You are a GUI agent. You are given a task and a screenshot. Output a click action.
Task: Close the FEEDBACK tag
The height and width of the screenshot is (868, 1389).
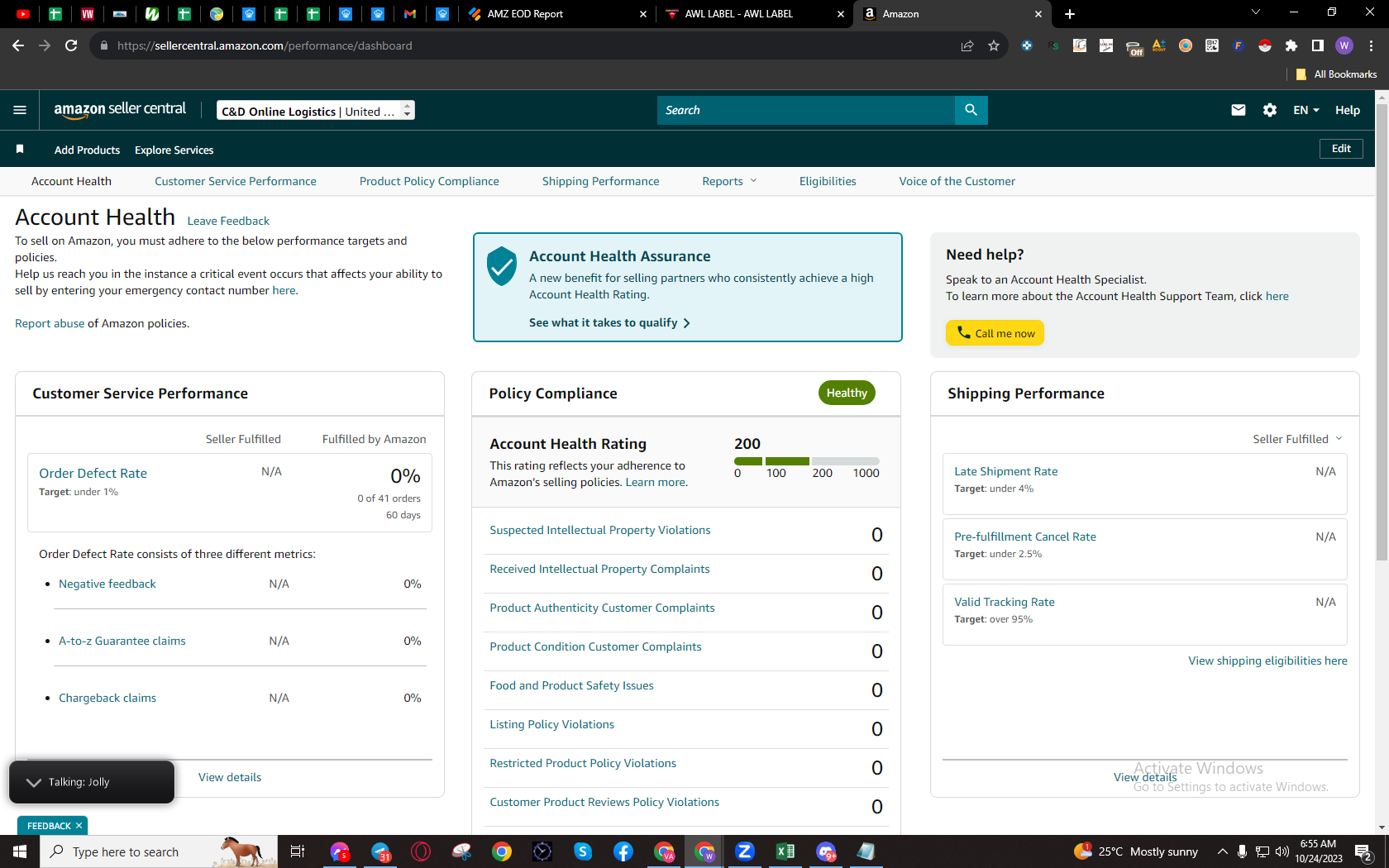pos(79,826)
